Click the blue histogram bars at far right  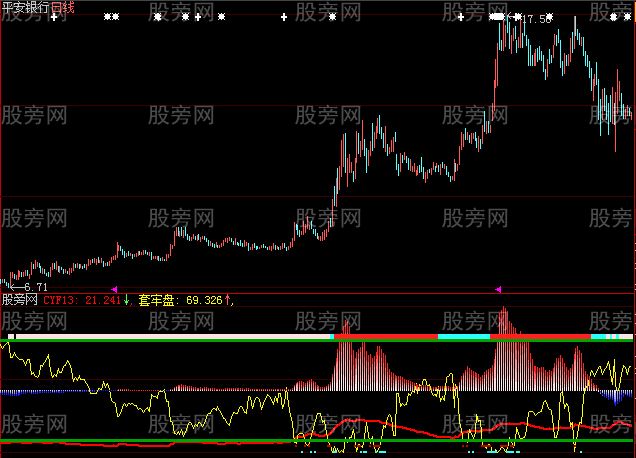coord(612,395)
